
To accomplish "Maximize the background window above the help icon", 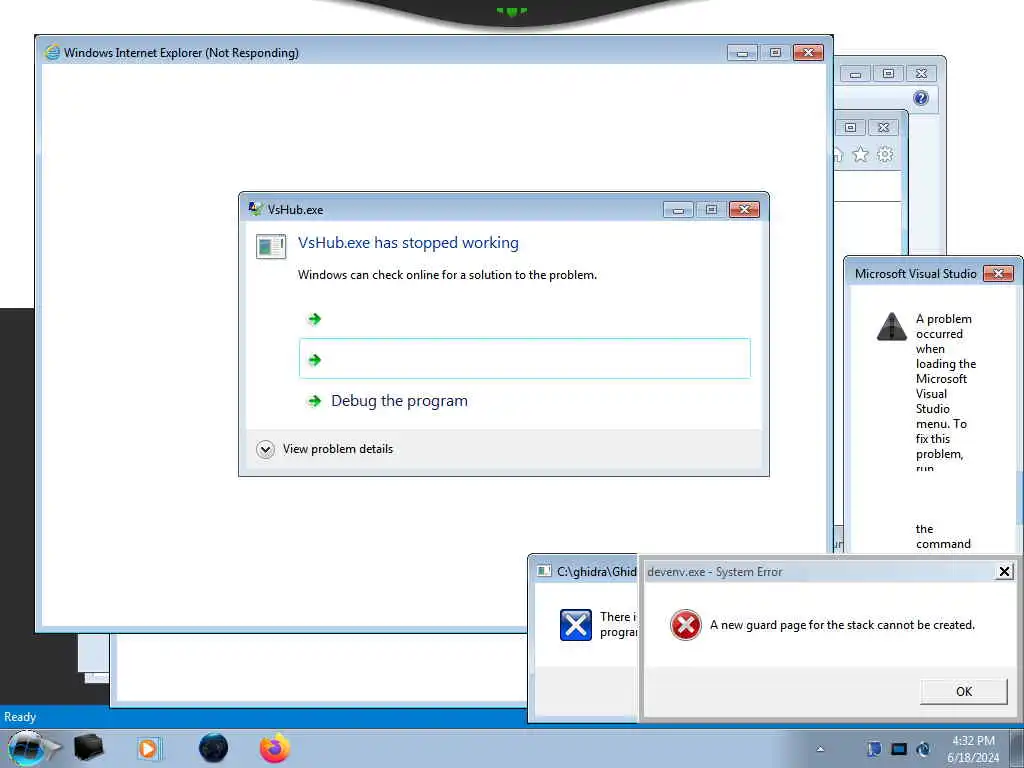I will [888, 73].
